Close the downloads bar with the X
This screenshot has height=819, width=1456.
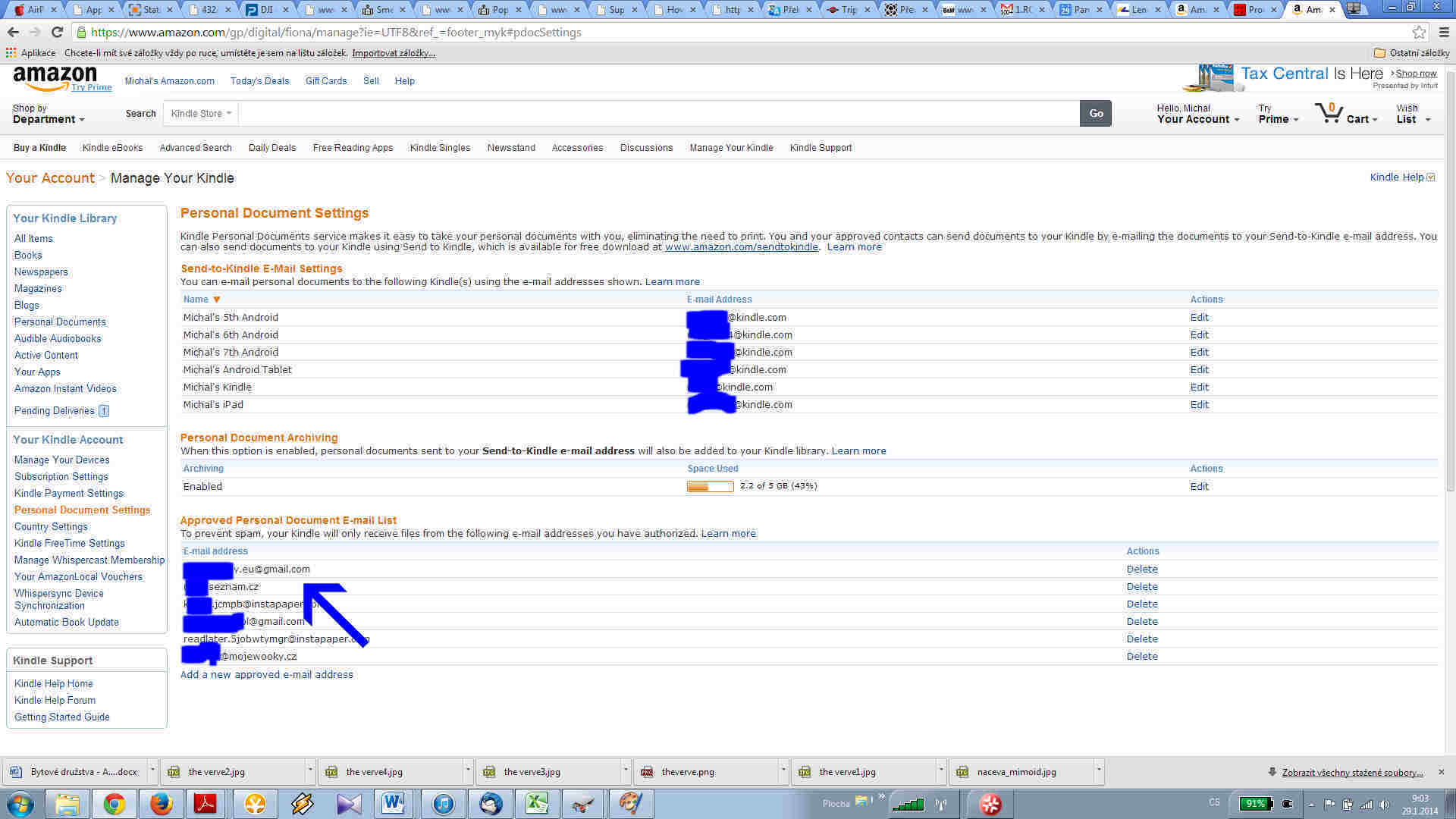point(1442,772)
